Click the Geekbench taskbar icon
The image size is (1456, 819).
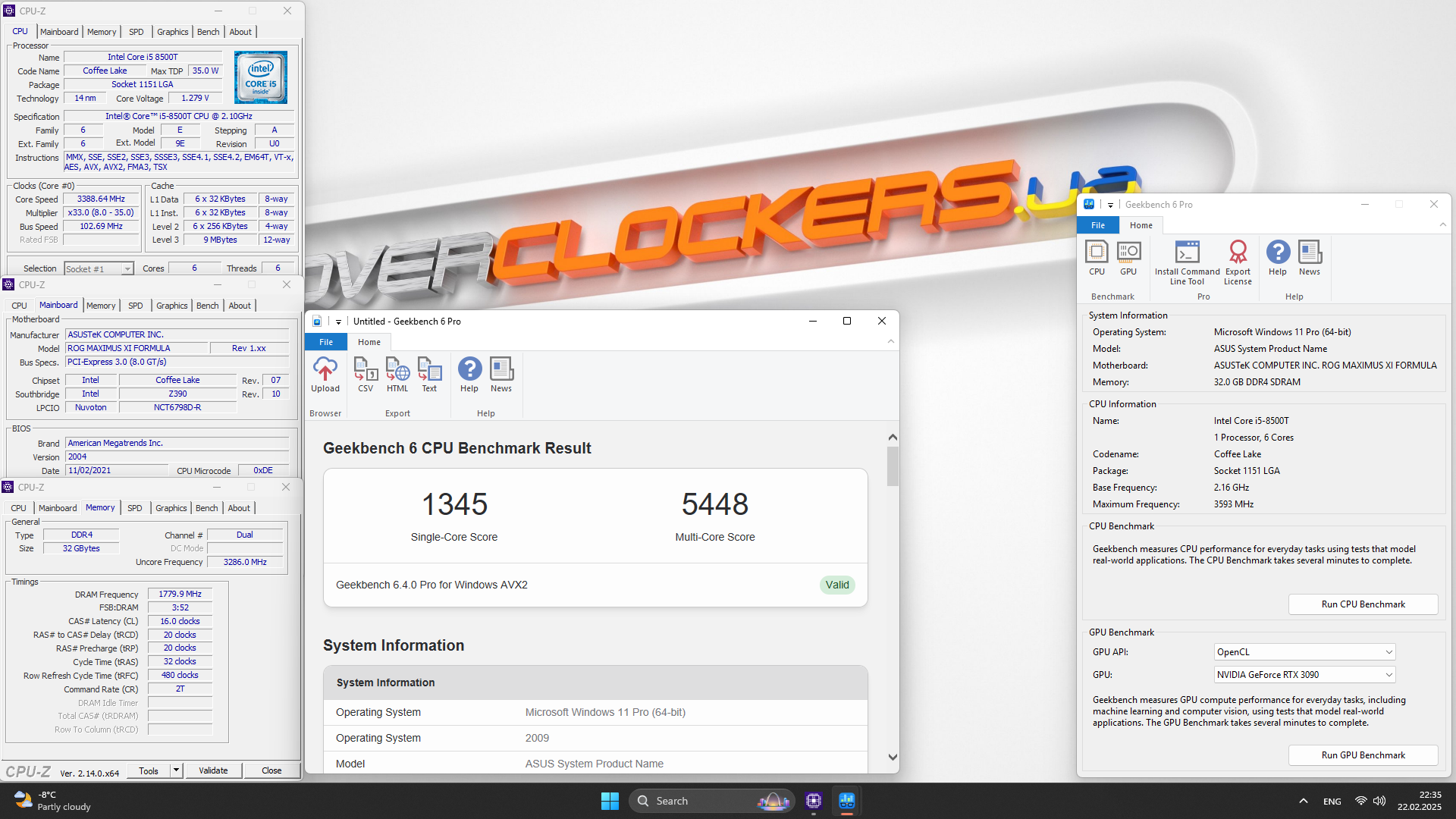(x=847, y=801)
